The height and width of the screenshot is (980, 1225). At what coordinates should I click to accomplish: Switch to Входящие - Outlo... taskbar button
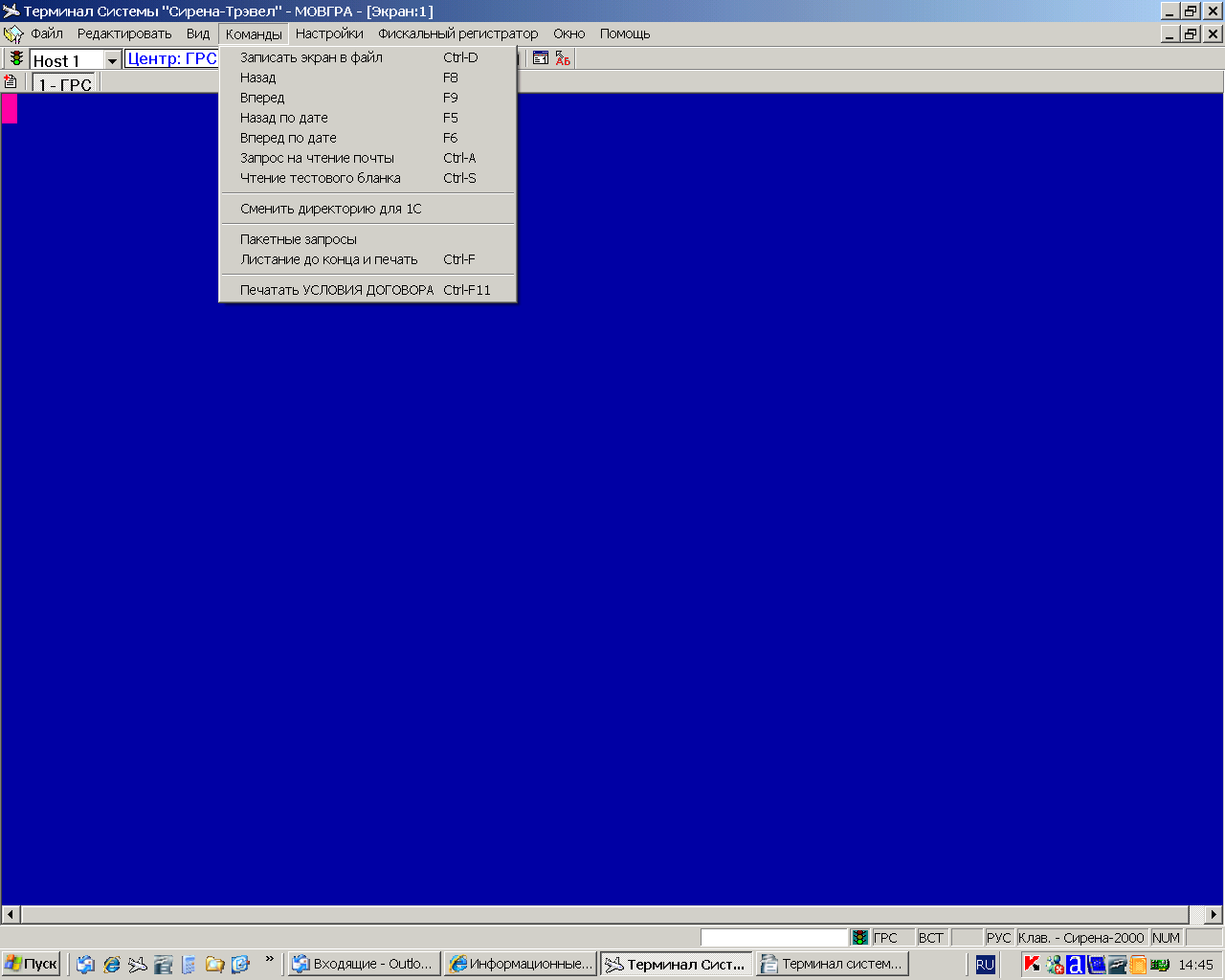pyautogui.click(x=364, y=964)
